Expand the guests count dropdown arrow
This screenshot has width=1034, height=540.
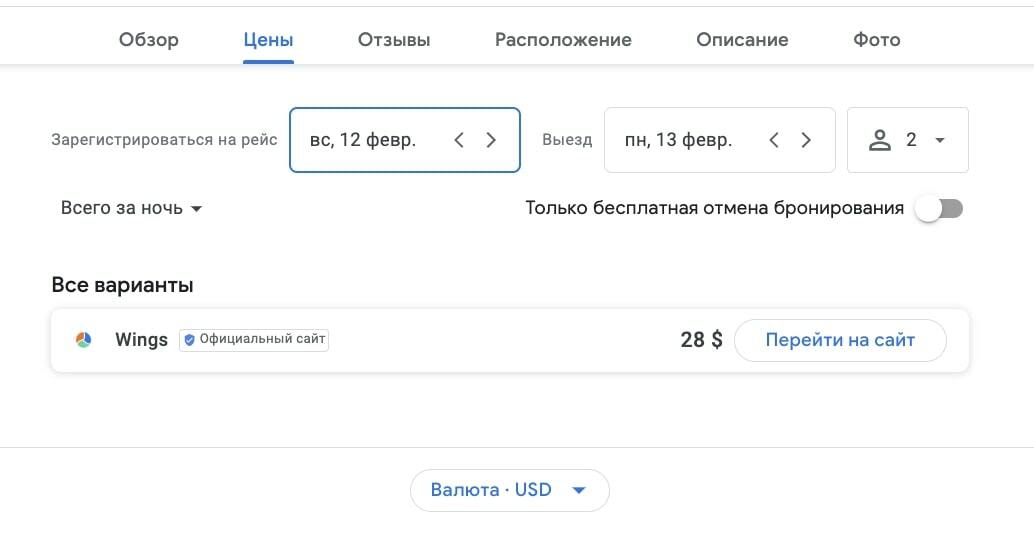[940, 140]
